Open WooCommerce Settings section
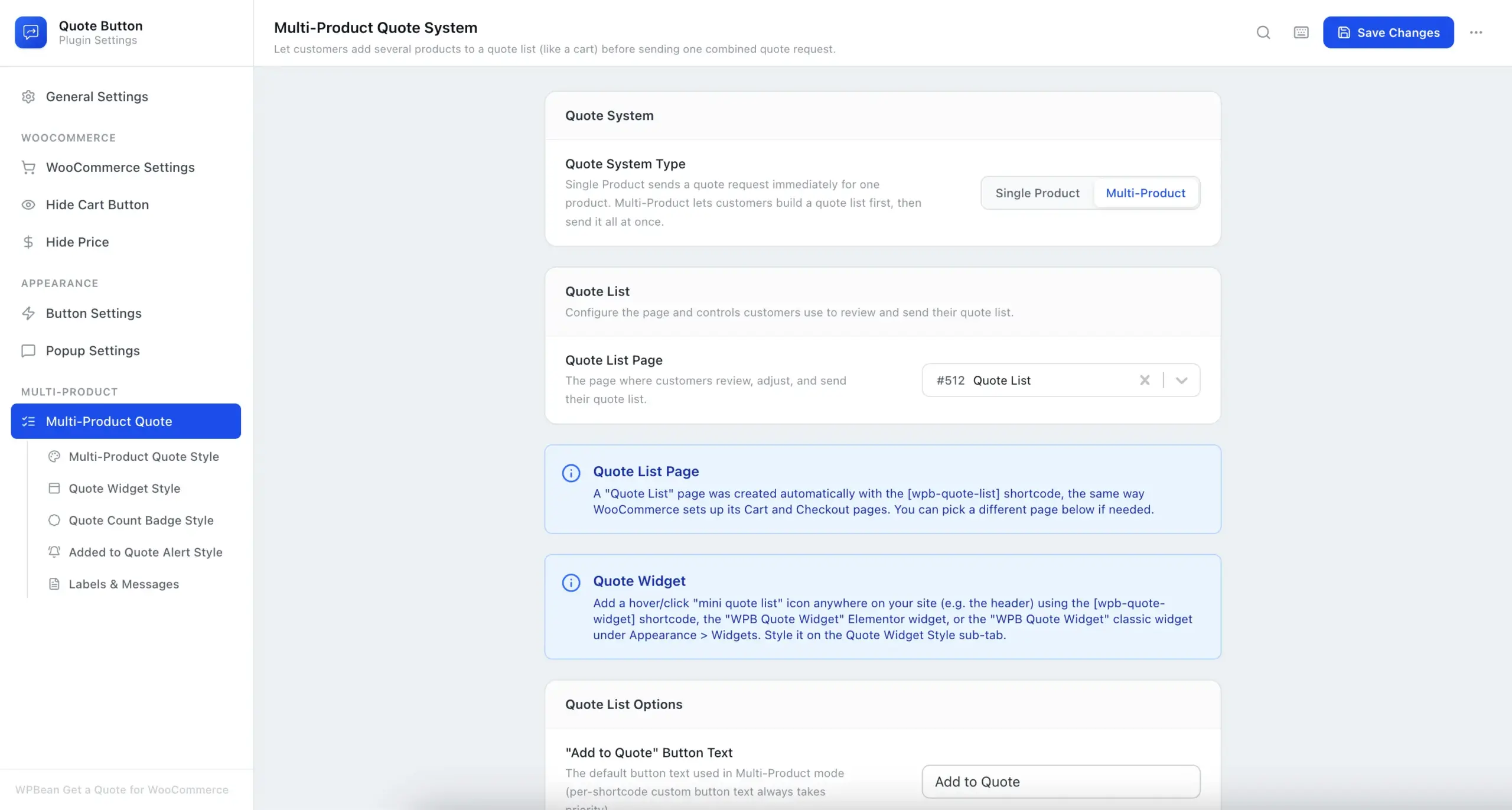The width and height of the screenshot is (1512, 810). (x=126, y=167)
